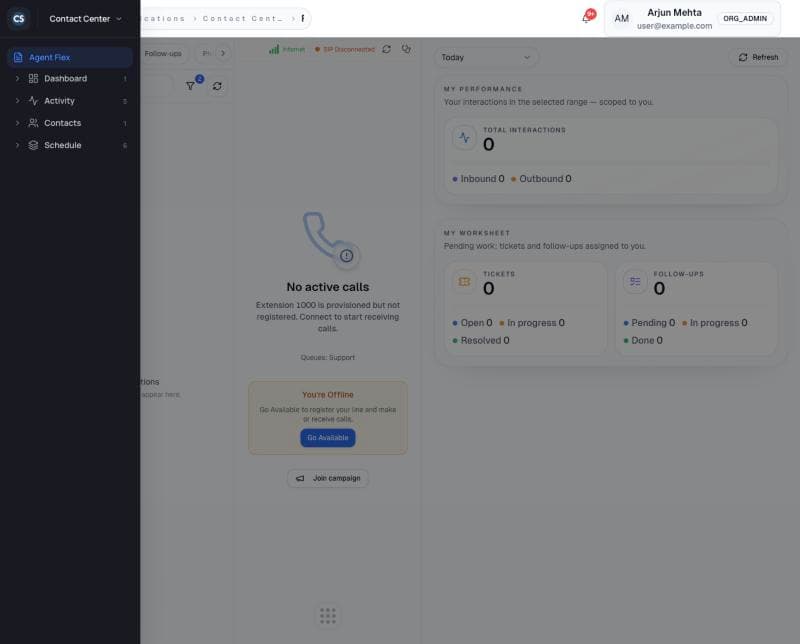The width and height of the screenshot is (800, 644).
Task: Click the SIP Disconnected status
Action: click(x=344, y=49)
